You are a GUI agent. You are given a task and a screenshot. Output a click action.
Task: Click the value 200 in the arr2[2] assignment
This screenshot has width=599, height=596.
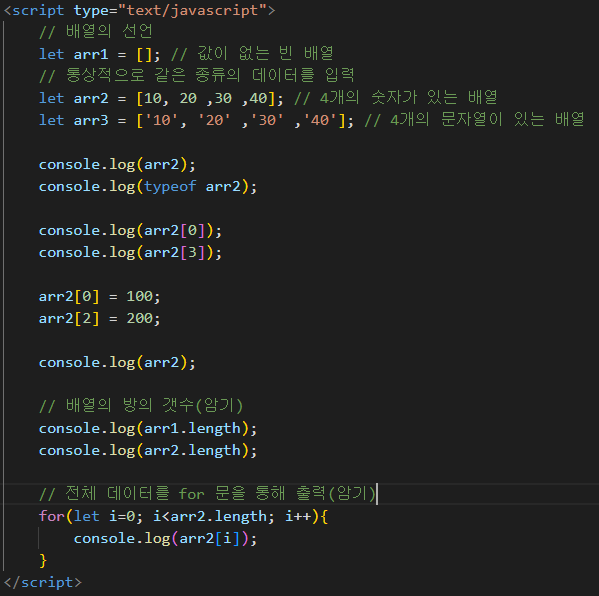[x=140, y=318]
